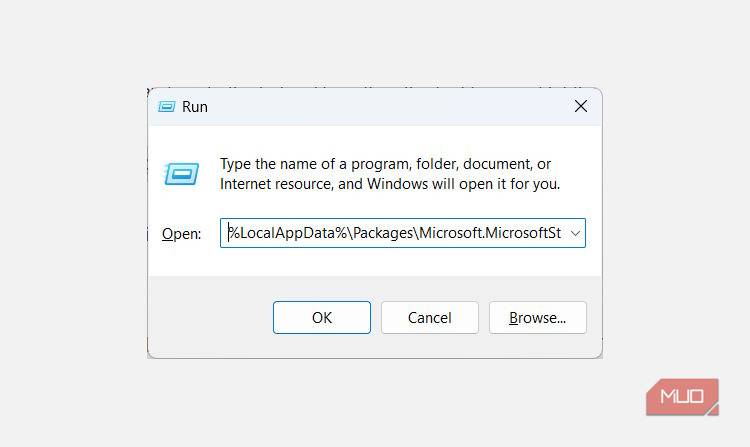The image size is (750, 447).
Task: Click the large Run icon beside the description
Action: (x=182, y=175)
